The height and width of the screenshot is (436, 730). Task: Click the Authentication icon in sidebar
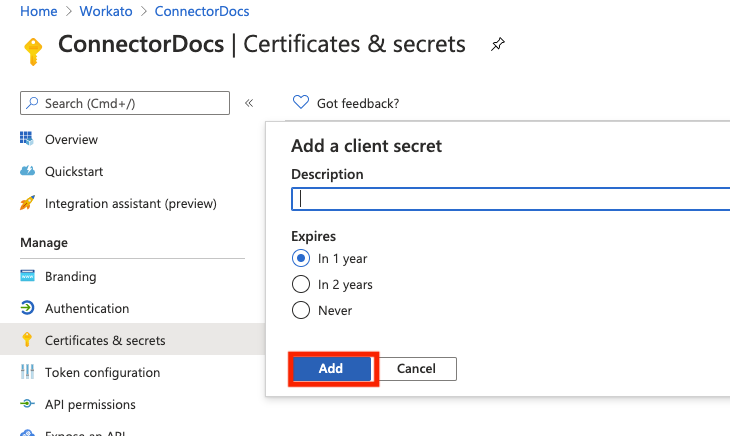pyautogui.click(x=27, y=309)
